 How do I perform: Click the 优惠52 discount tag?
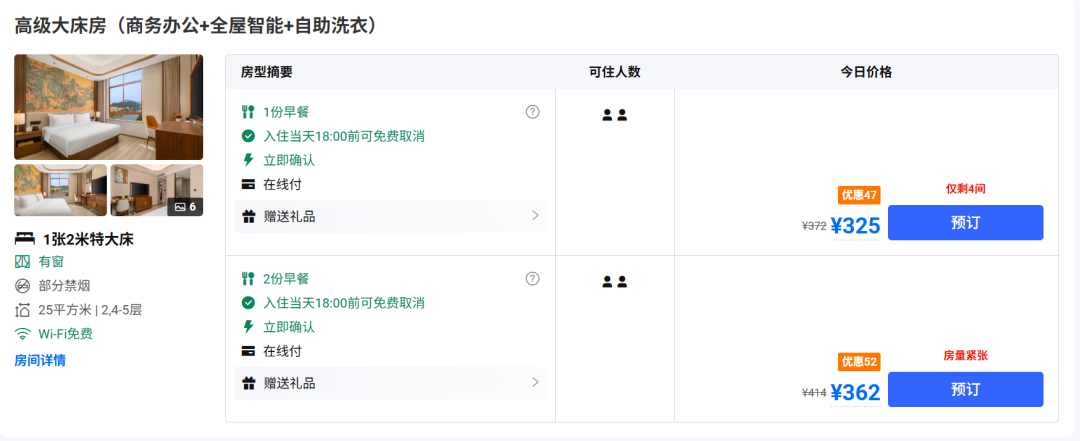coord(859,362)
